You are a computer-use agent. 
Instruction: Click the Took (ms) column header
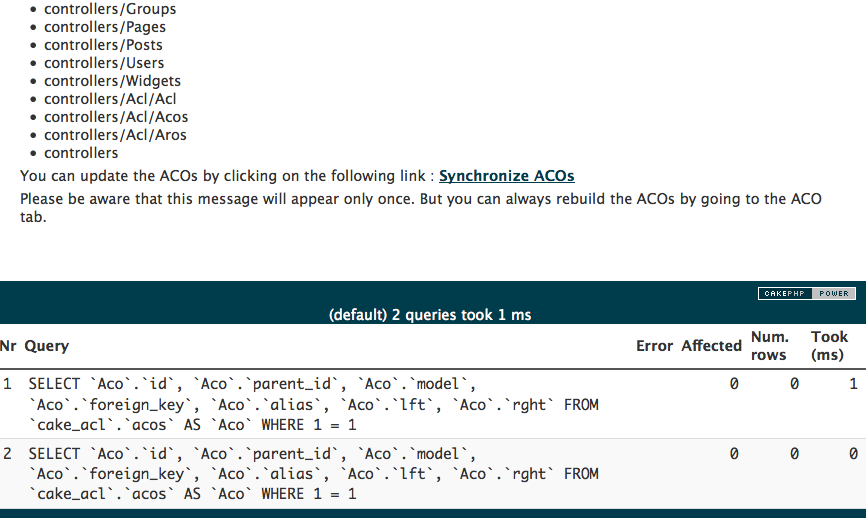[x=829, y=346]
